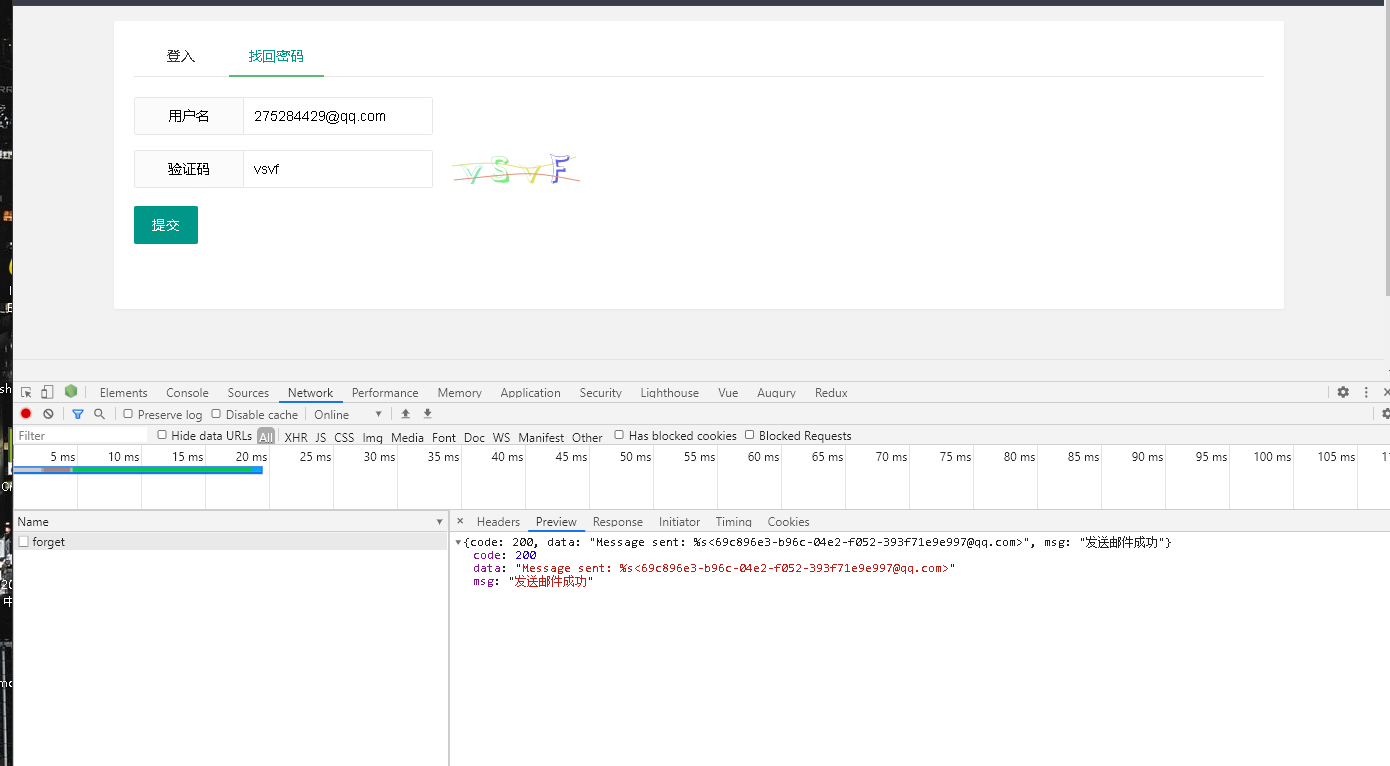
Task: Filter requests by Img
Action: [372, 437]
